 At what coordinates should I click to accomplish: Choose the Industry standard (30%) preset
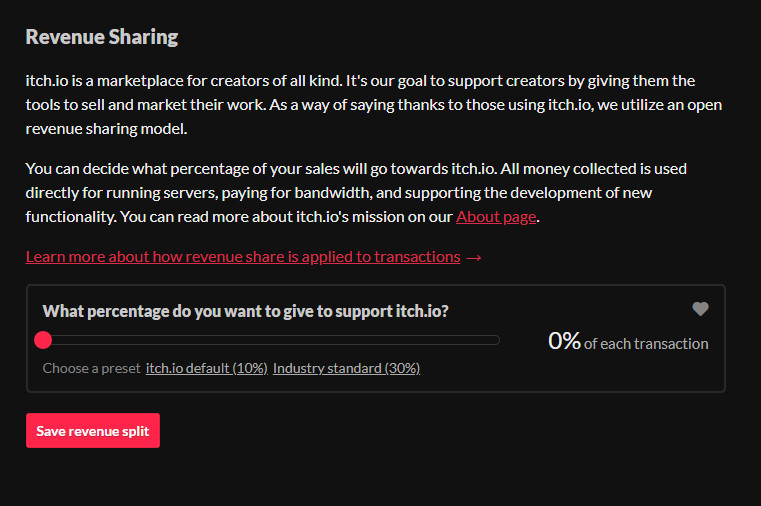346,368
